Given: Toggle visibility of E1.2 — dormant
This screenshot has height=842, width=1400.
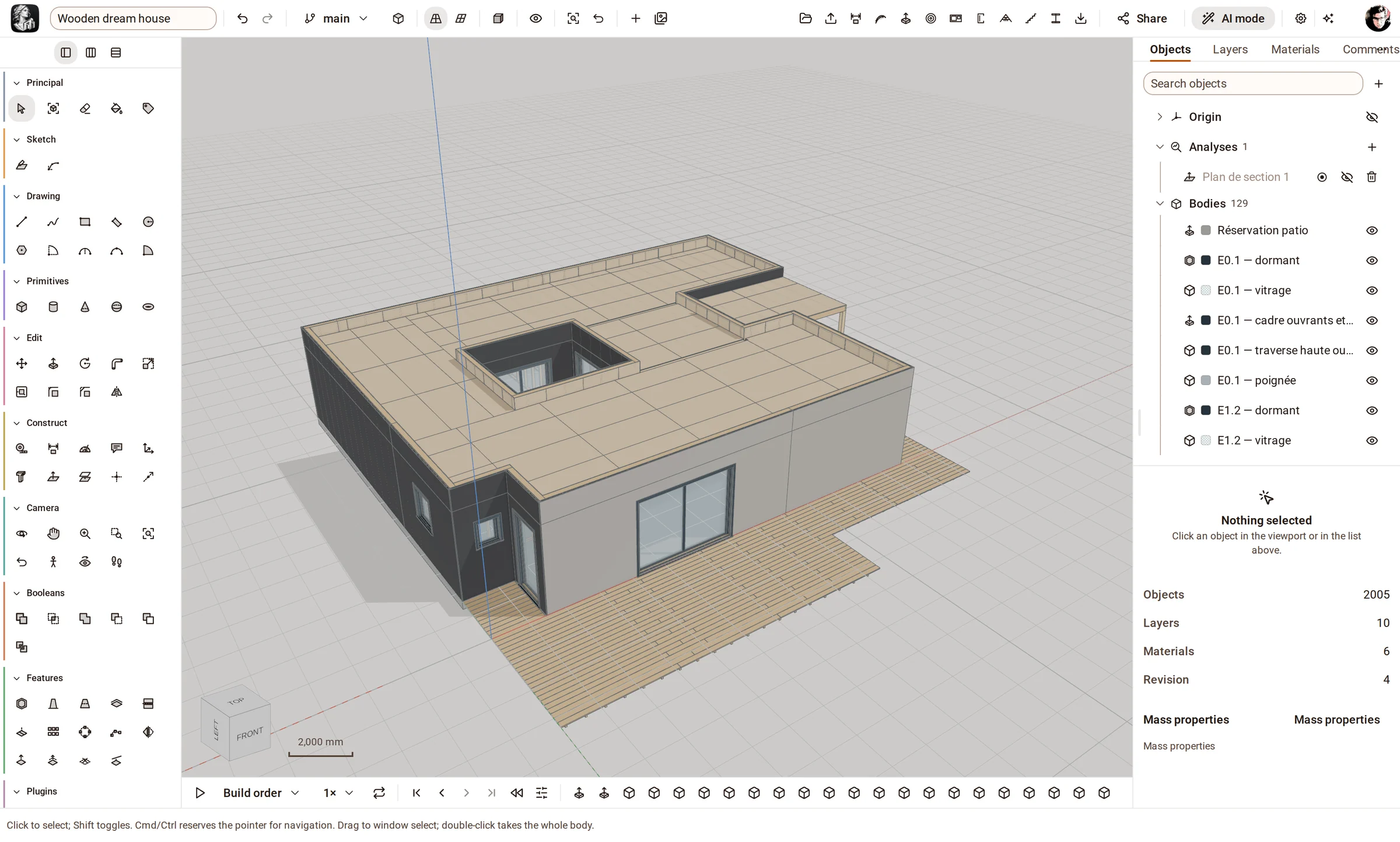Looking at the screenshot, I should [x=1372, y=411].
